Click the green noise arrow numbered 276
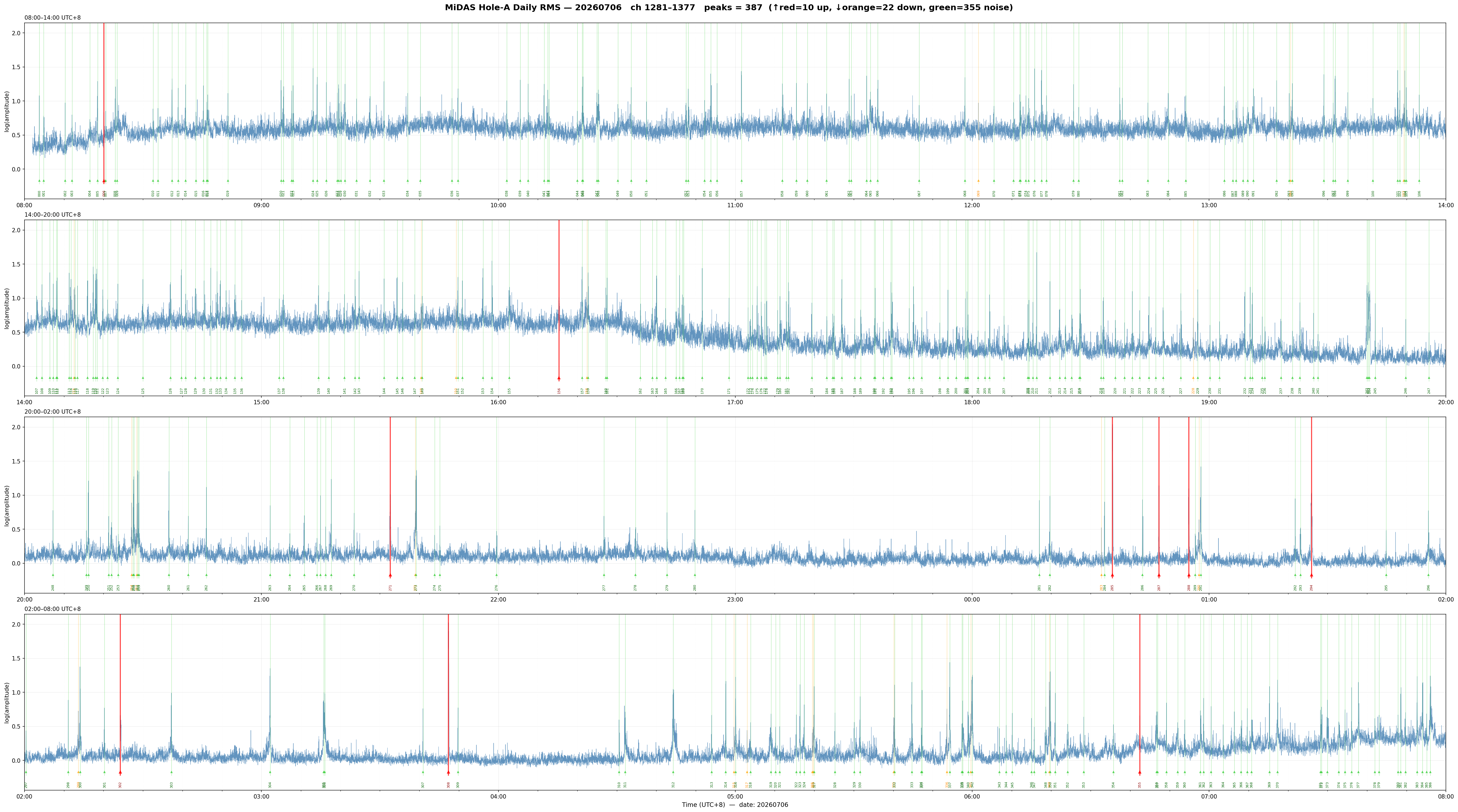Screen dimensions: 1458x812 coord(496,575)
